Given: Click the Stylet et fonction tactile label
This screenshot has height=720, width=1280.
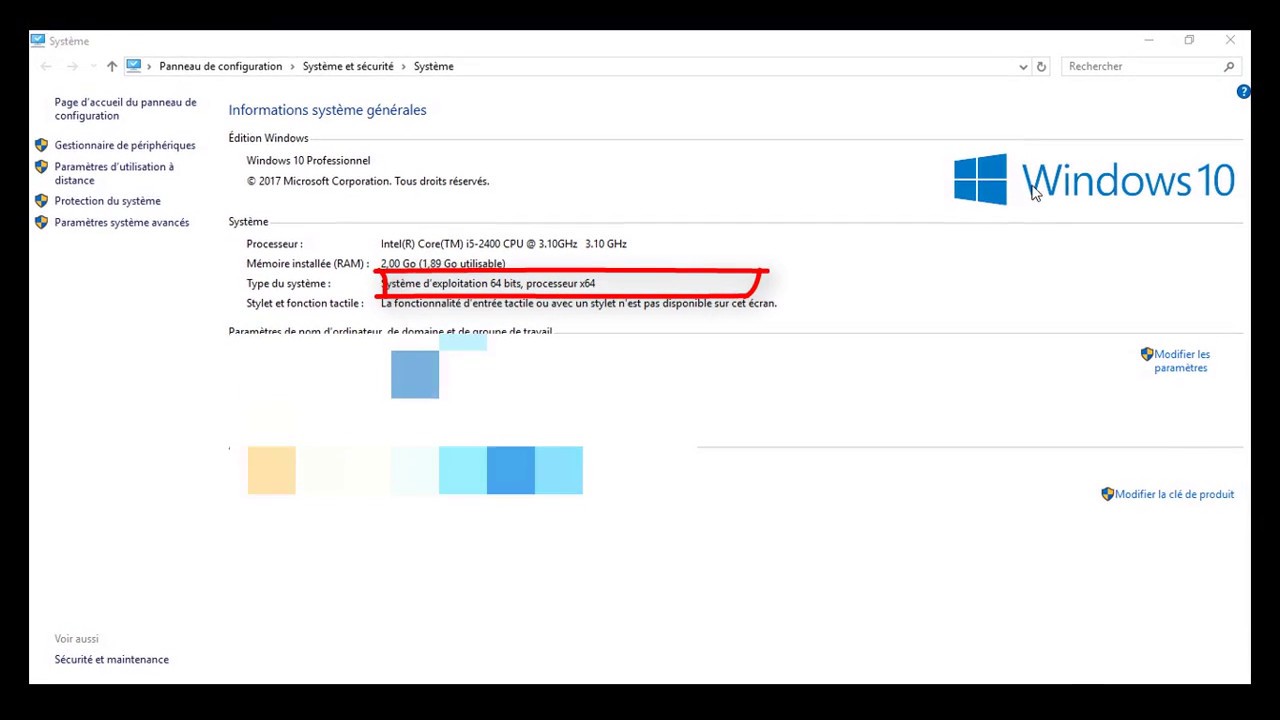Looking at the screenshot, I should 305,303.
